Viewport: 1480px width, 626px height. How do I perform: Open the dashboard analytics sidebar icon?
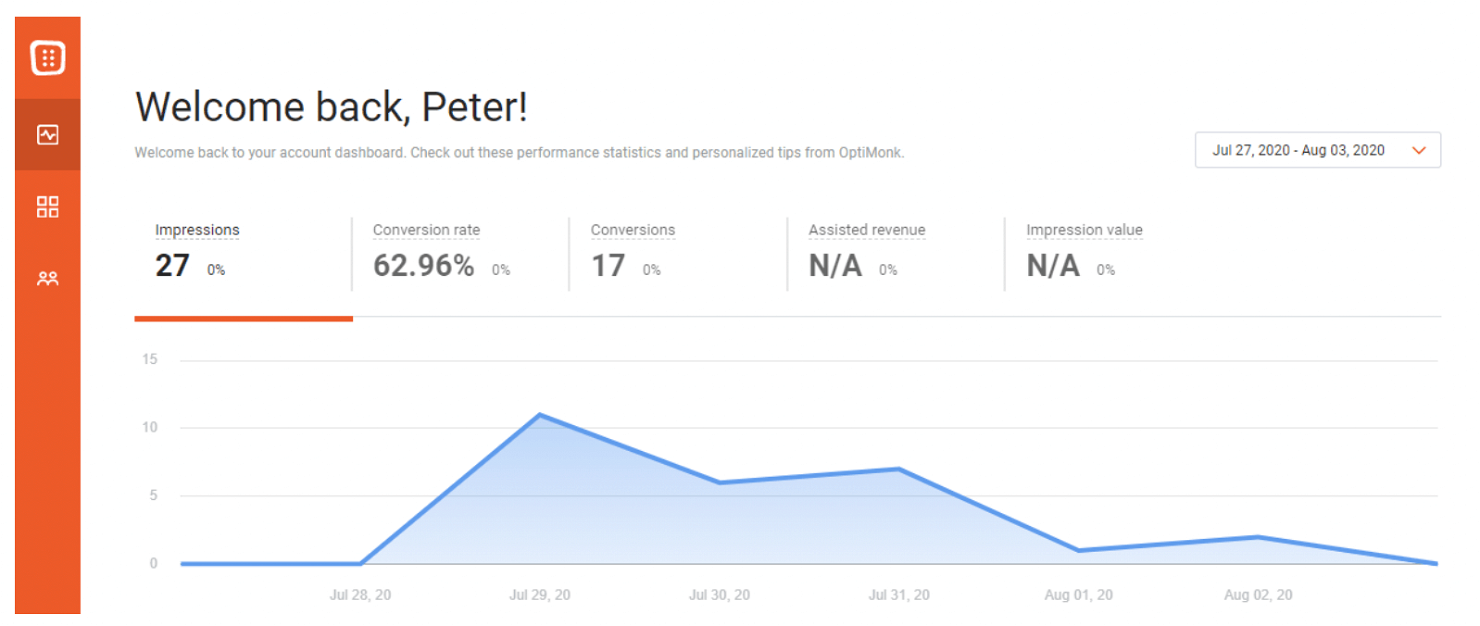tap(48, 134)
